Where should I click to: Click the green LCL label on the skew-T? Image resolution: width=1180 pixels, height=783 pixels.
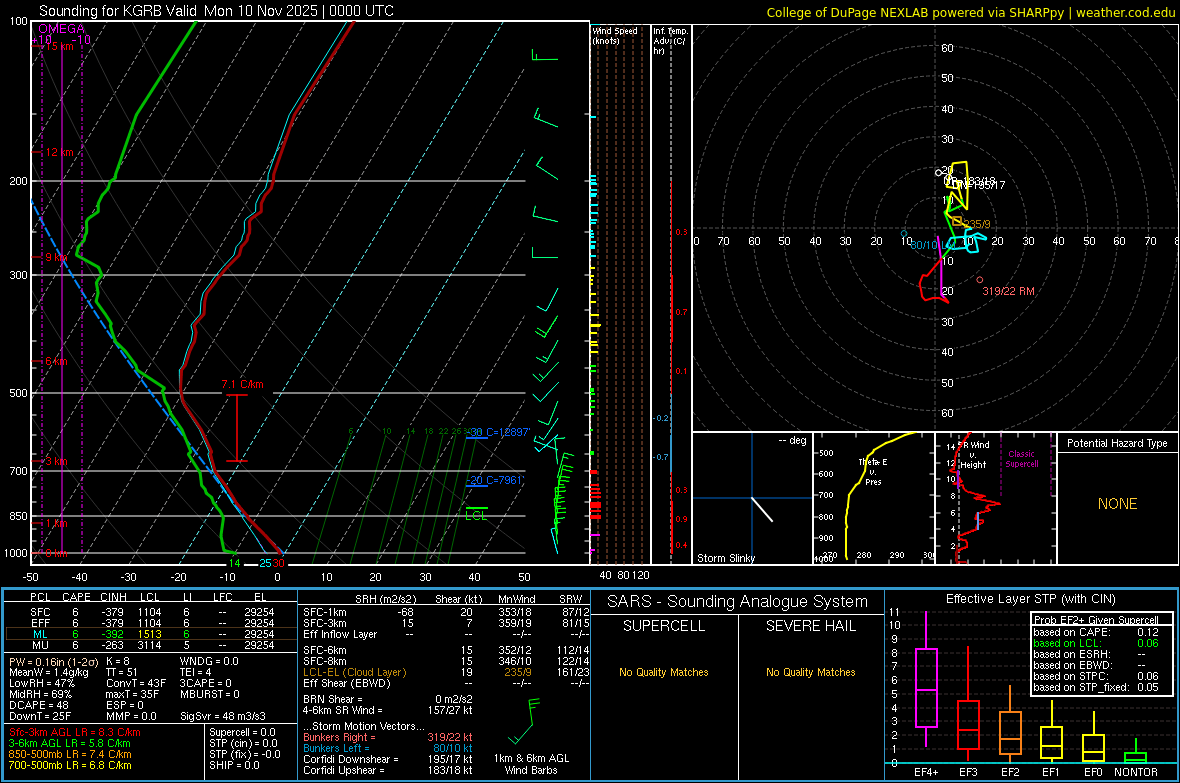[476, 516]
